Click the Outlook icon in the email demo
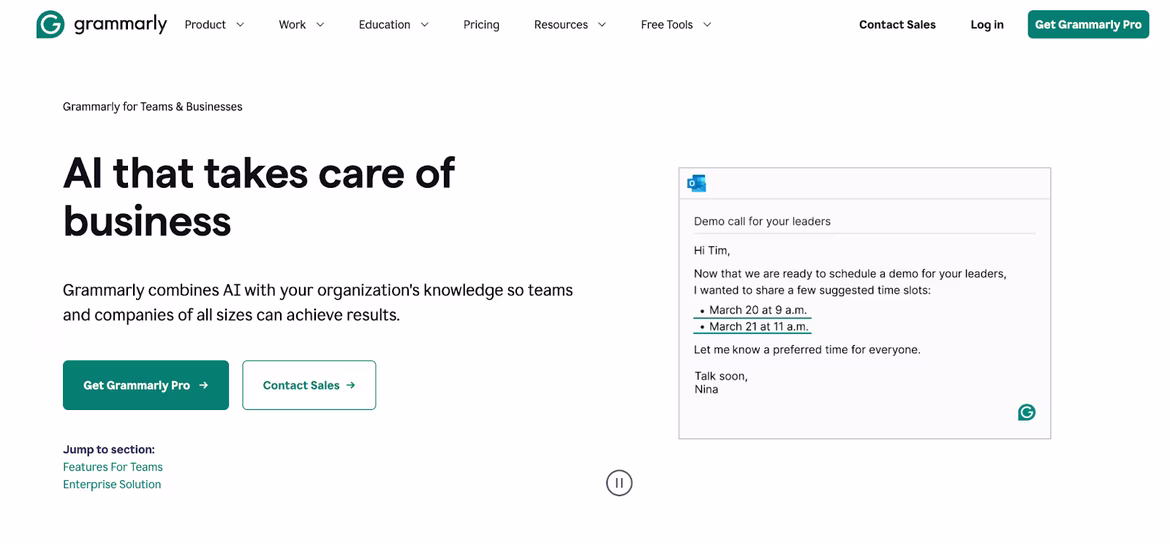 coord(697,183)
